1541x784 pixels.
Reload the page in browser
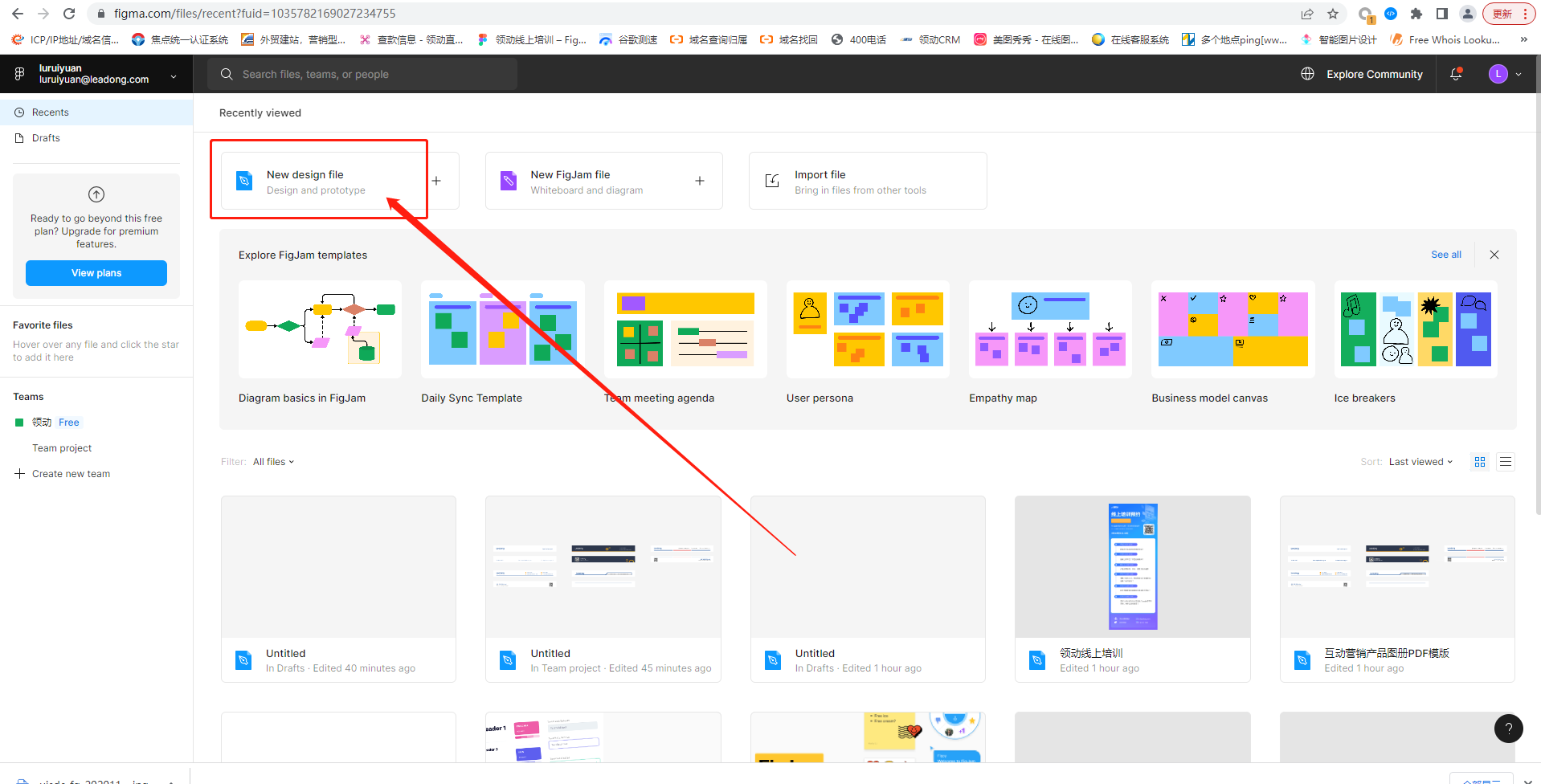pos(69,14)
